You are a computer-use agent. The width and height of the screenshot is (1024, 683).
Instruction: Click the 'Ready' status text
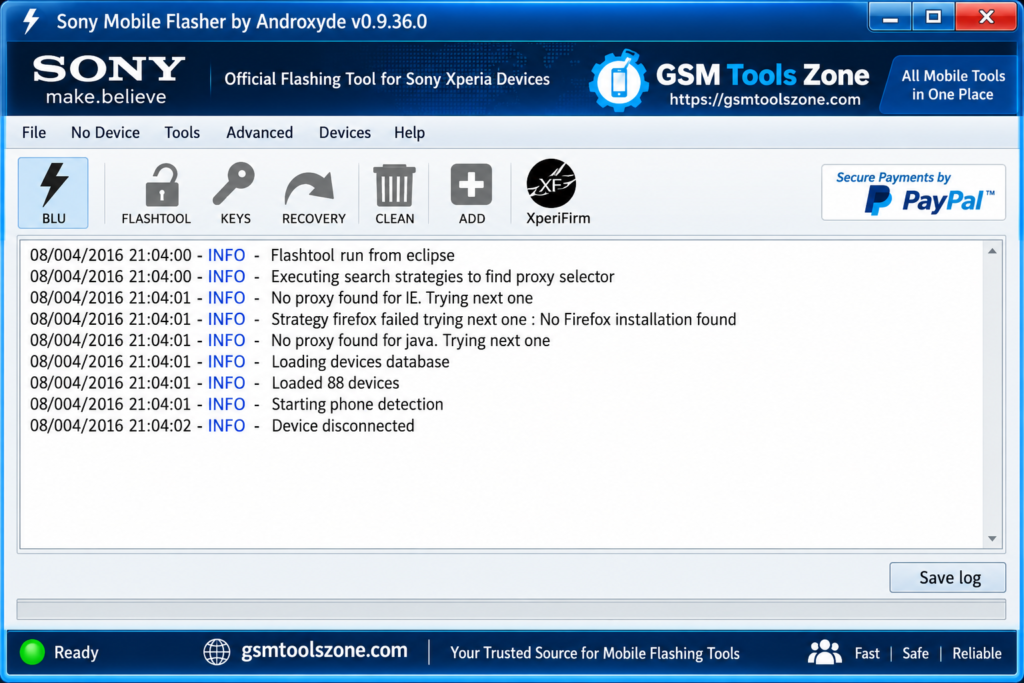[76, 652]
